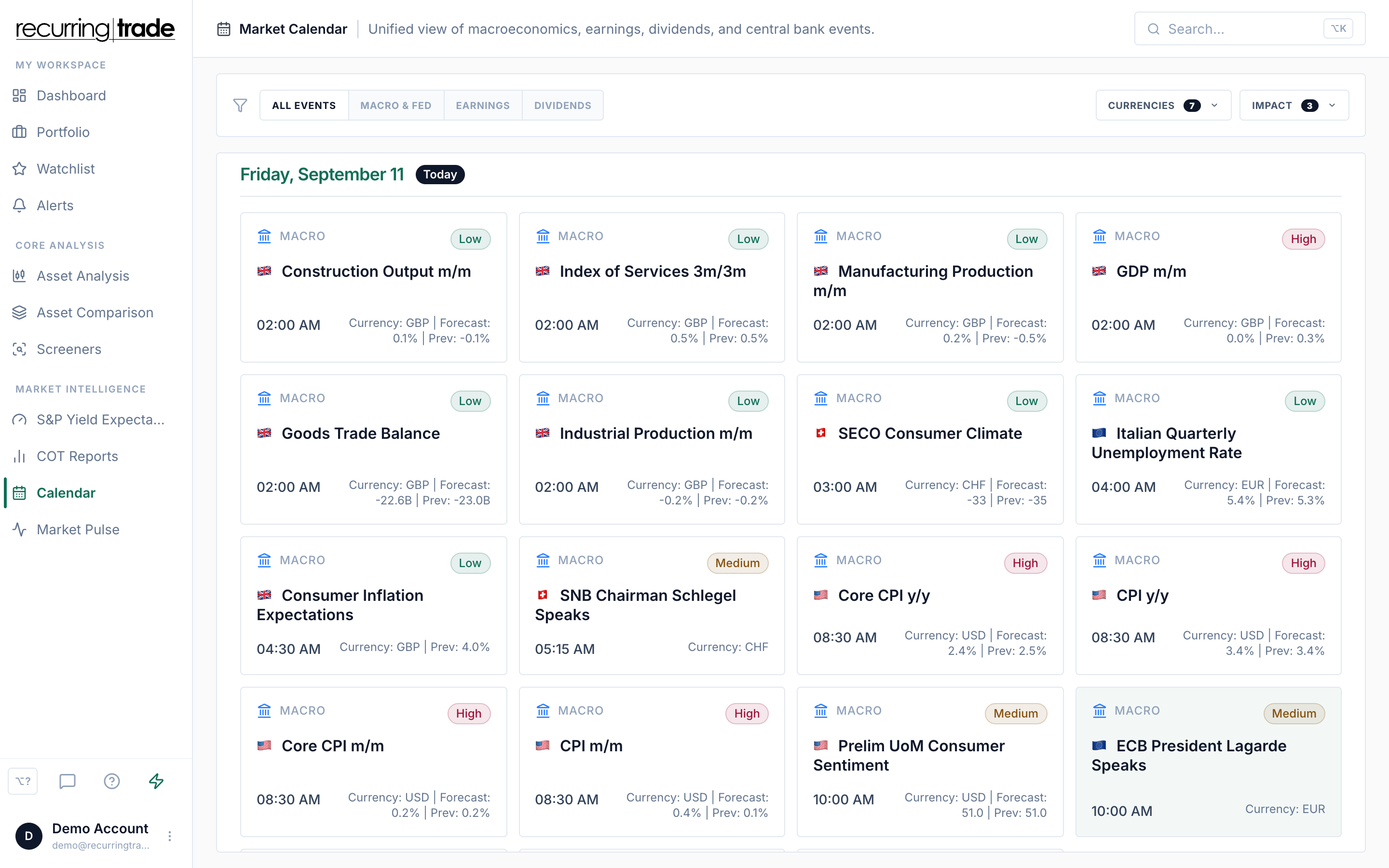Expand the Impact filter dropdown
Screen dimensions: 1389x868
(x=1294, y=105)
